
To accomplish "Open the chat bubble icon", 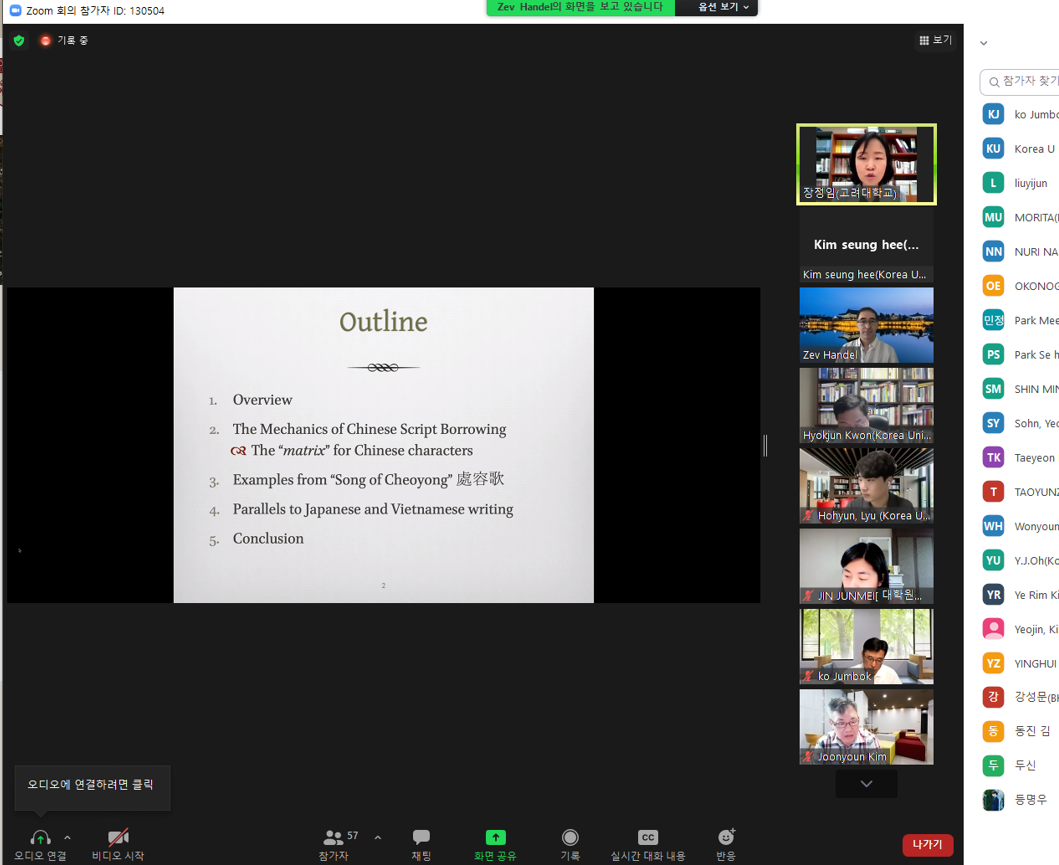I will tap(421, 837).
